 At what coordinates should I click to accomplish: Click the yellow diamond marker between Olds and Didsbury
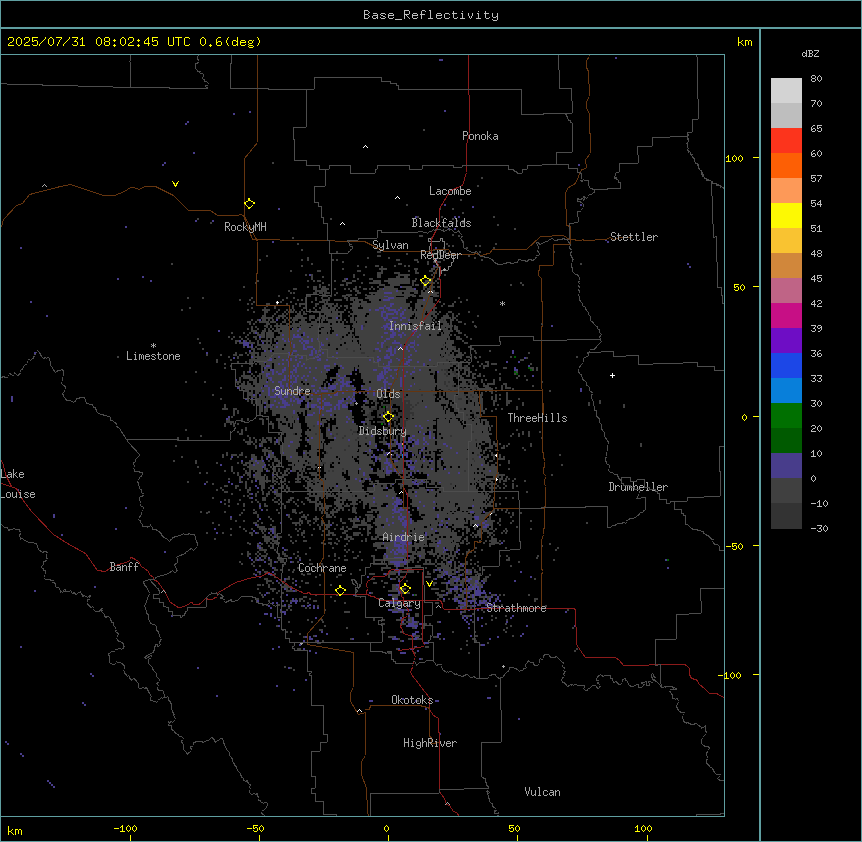click(388, 417)
